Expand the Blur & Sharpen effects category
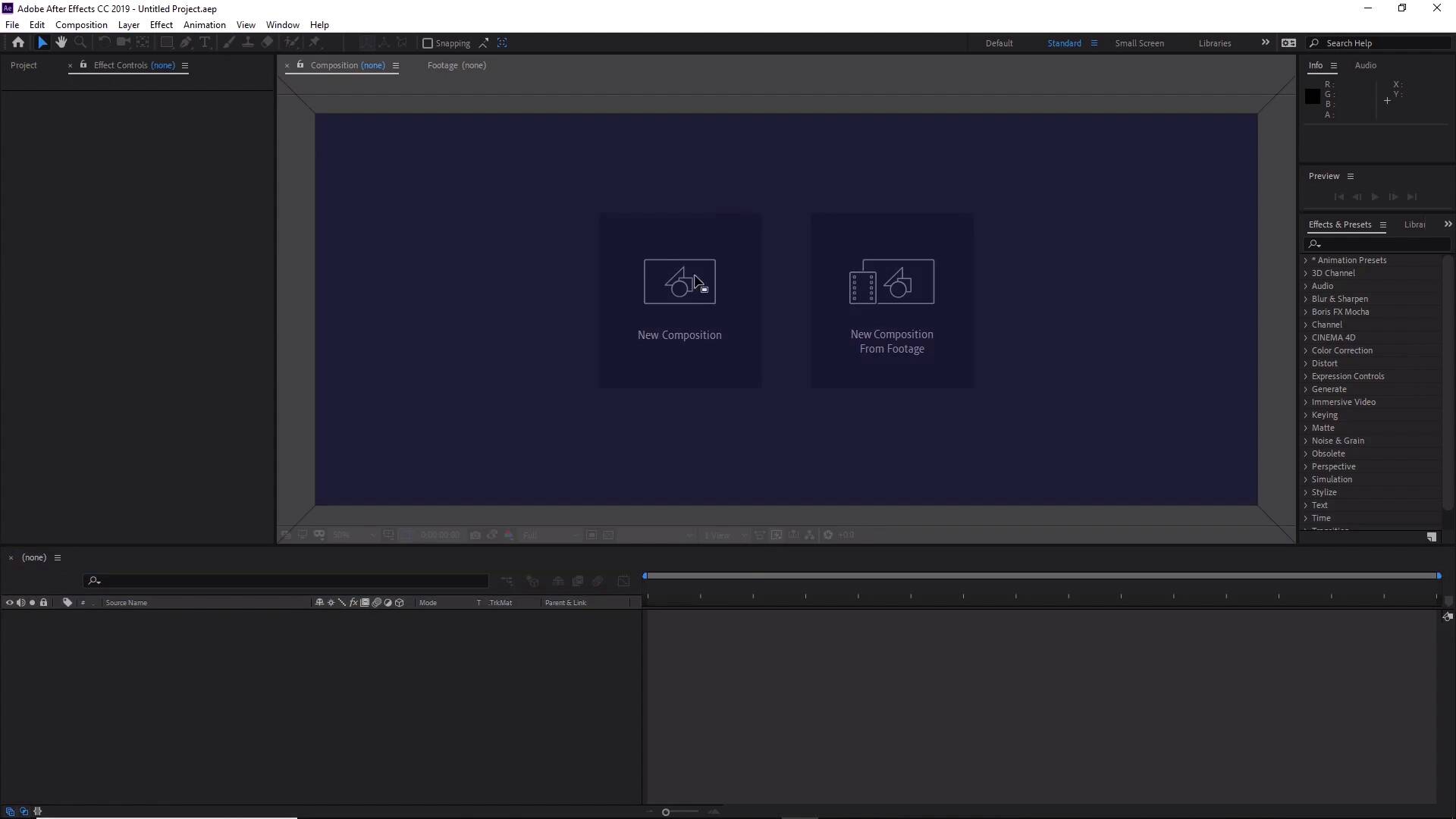 1306,299
